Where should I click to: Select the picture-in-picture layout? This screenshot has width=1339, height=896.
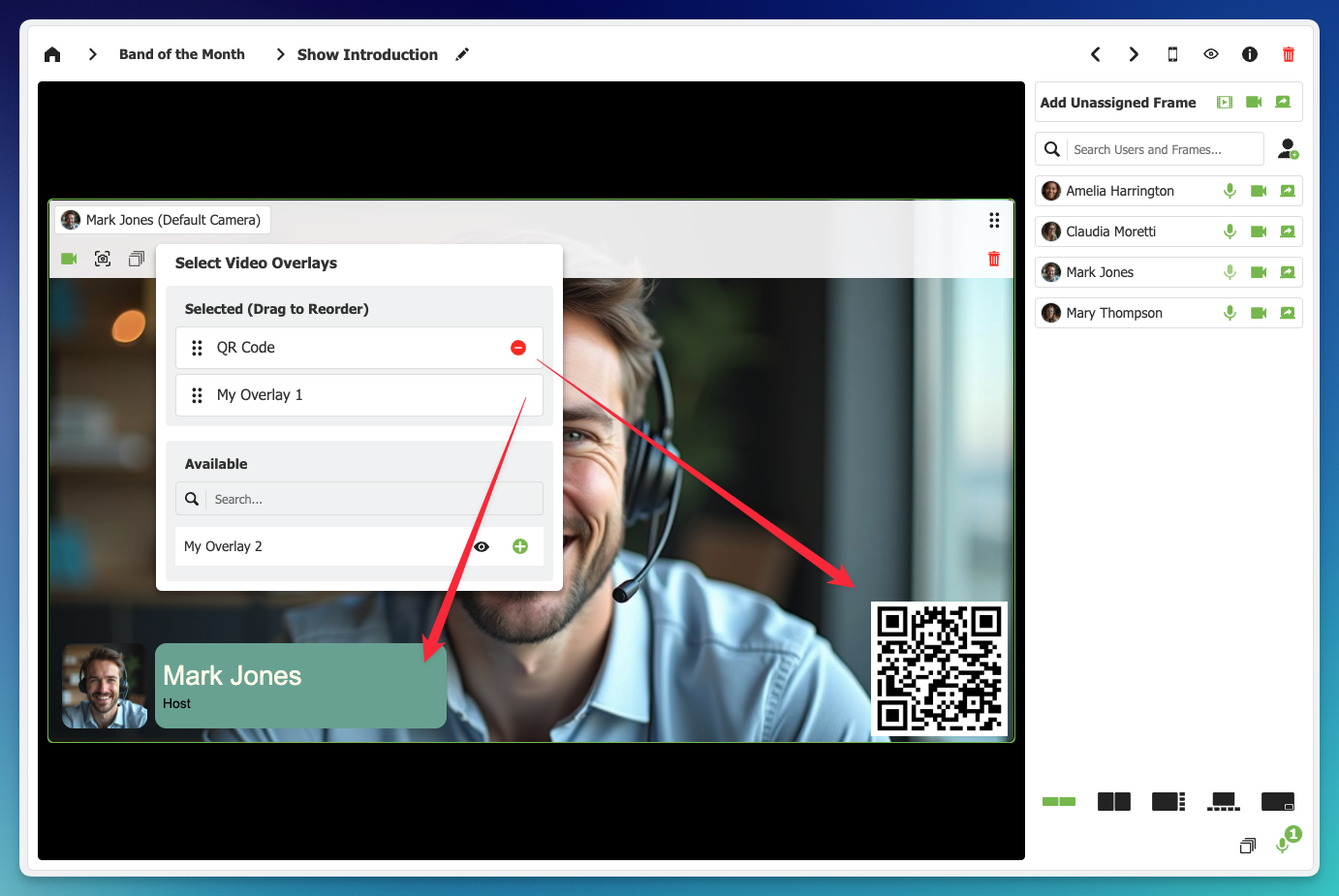1278,801
